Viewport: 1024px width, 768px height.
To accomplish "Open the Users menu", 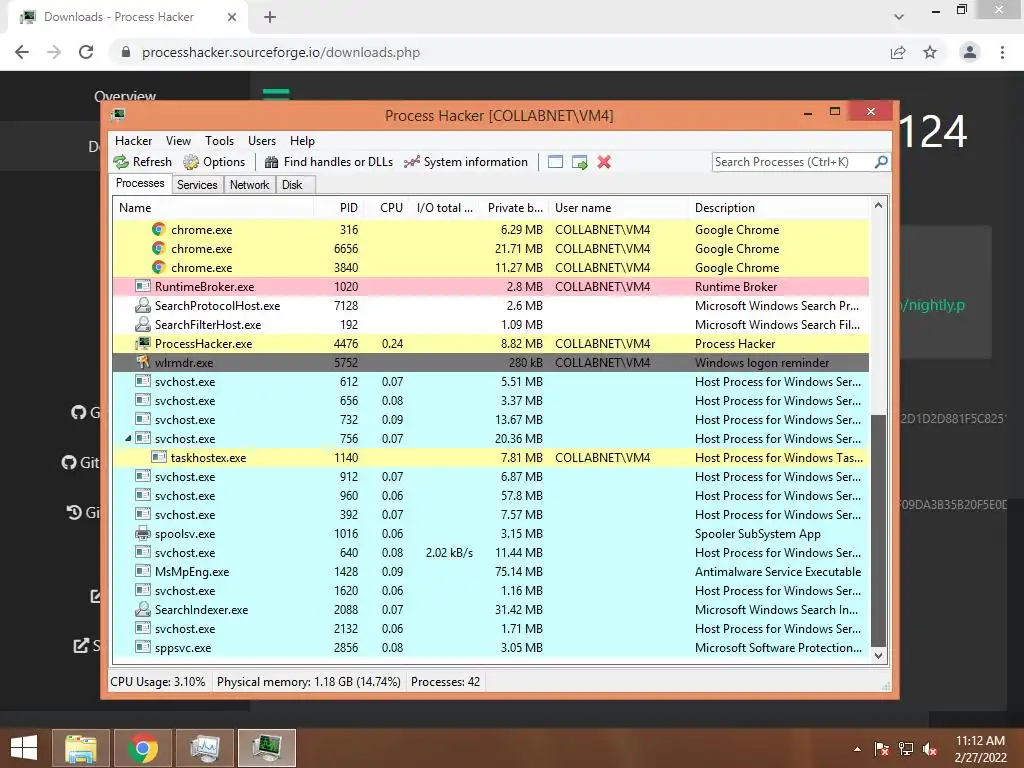I will 262,141.
